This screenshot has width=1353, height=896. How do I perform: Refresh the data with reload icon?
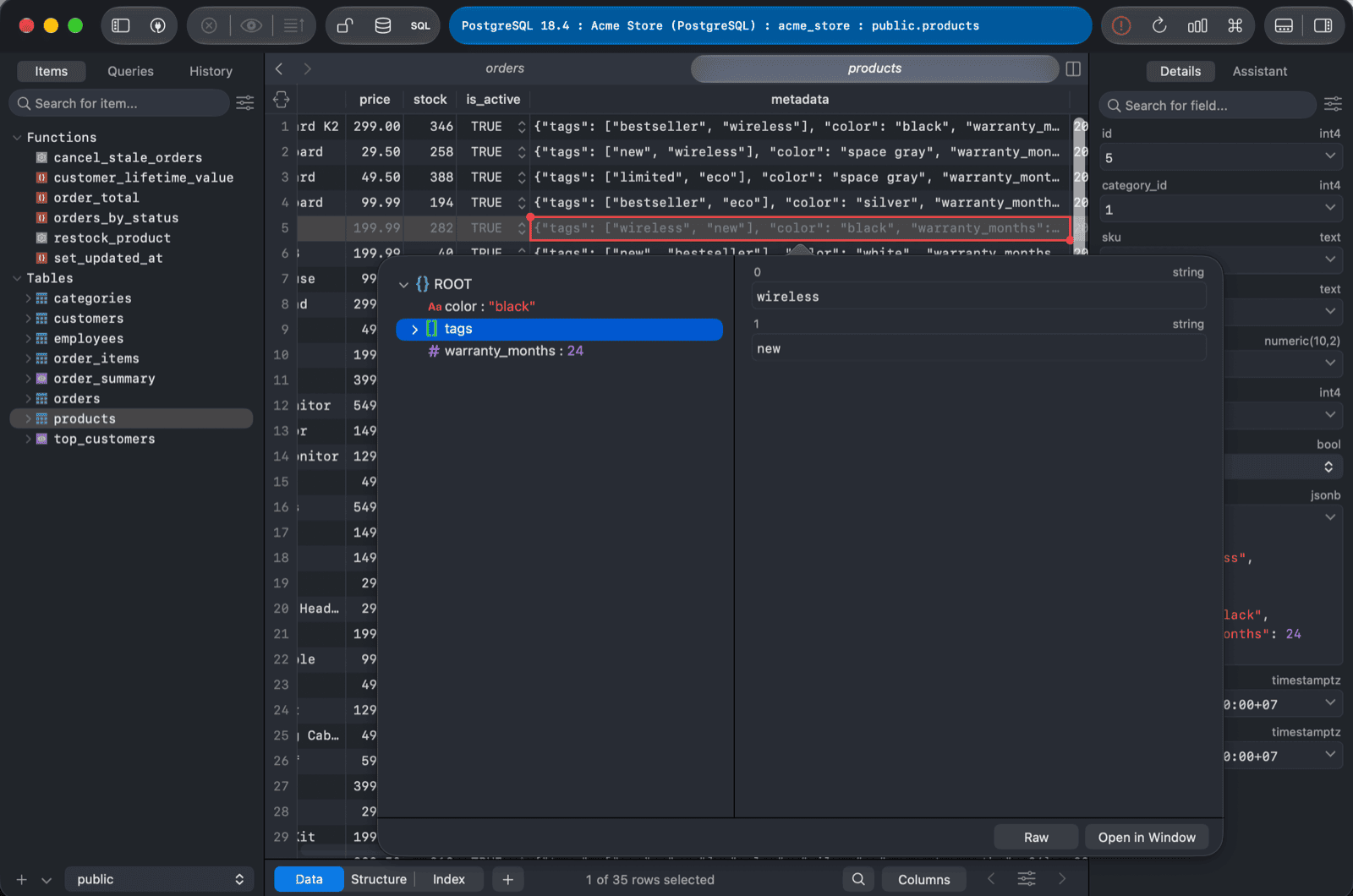tap(1159, 25)
